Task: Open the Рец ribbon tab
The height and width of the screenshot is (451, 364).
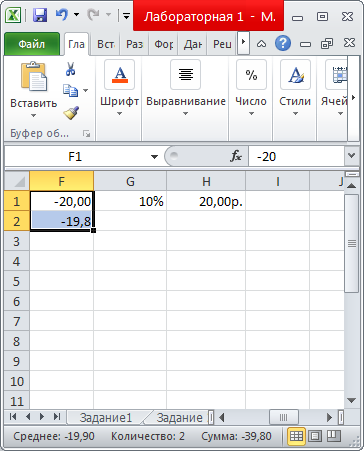Action: [222, 44]
